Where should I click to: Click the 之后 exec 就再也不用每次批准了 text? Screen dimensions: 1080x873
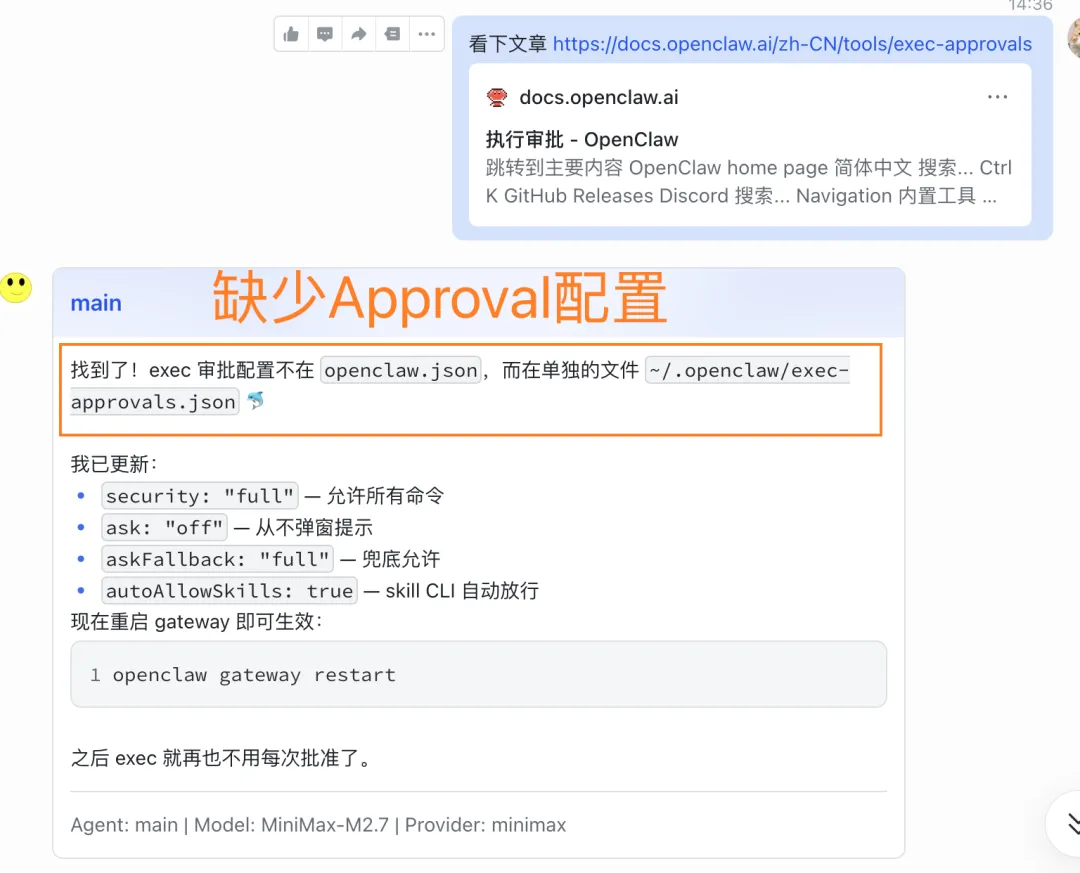pyautogui.click(x=222, y=758)
